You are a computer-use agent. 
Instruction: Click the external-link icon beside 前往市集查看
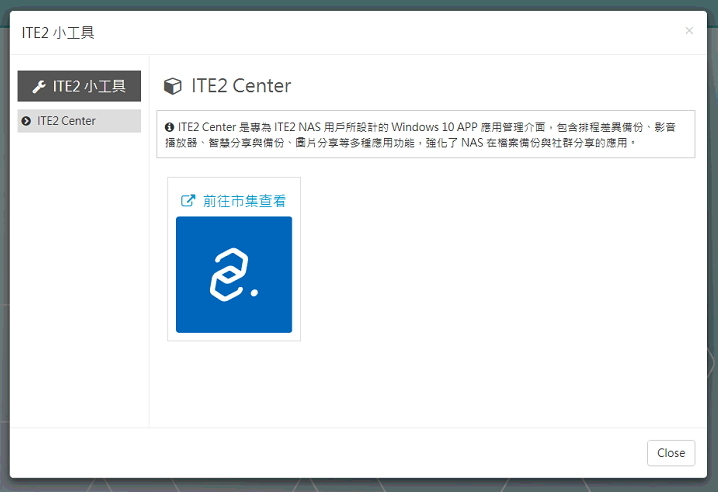click(x=188, y=201)
